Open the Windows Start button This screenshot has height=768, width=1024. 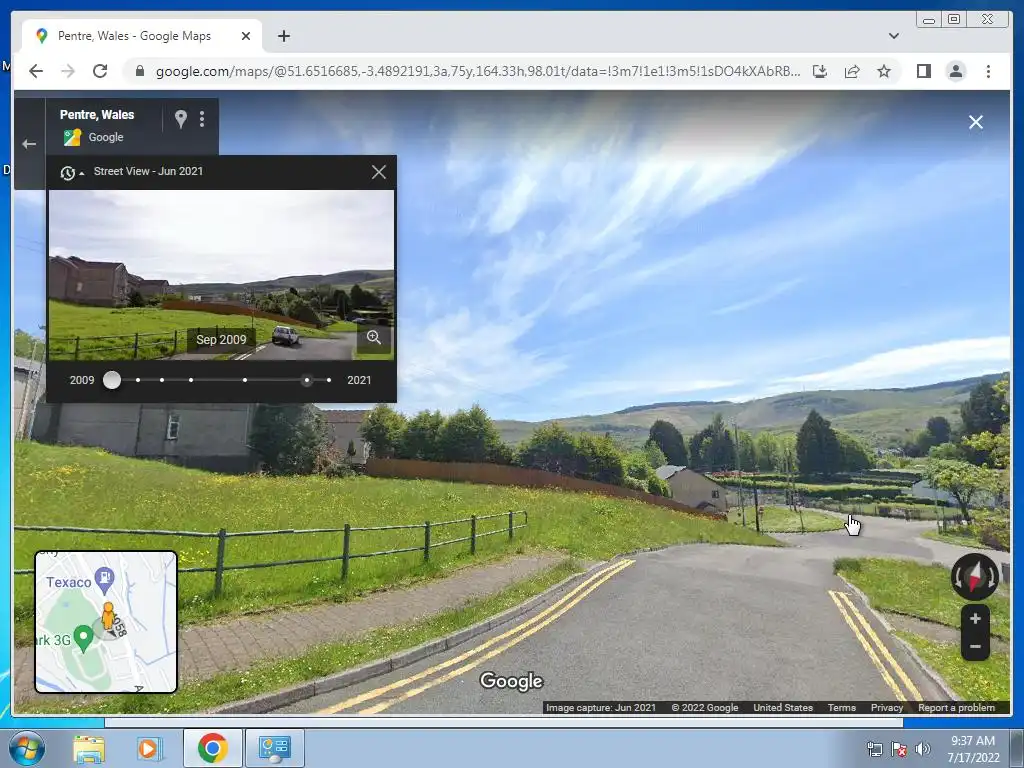[x=26, y=748]
